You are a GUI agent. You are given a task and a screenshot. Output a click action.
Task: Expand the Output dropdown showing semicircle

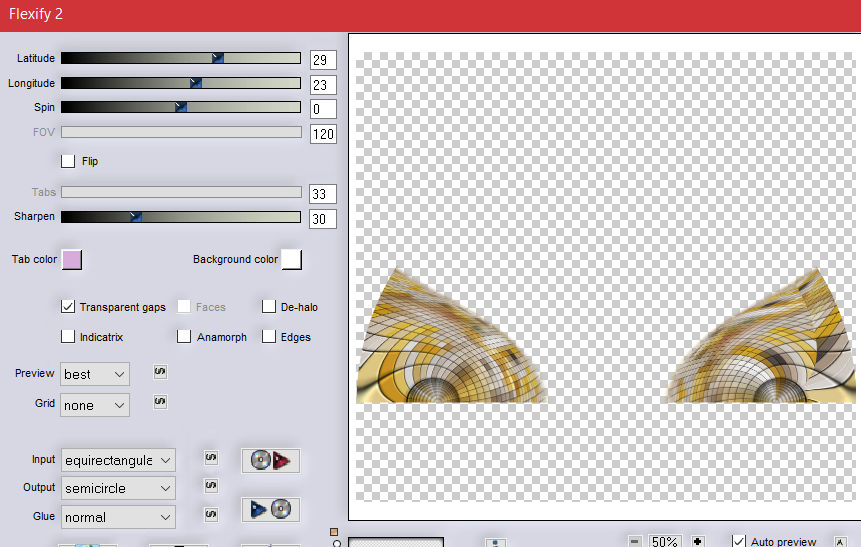point(118,488)
